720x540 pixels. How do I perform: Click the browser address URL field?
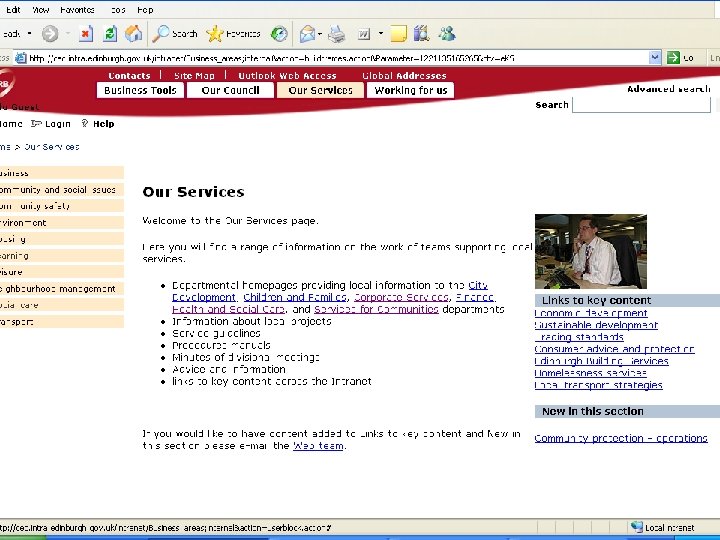[338, 58]
